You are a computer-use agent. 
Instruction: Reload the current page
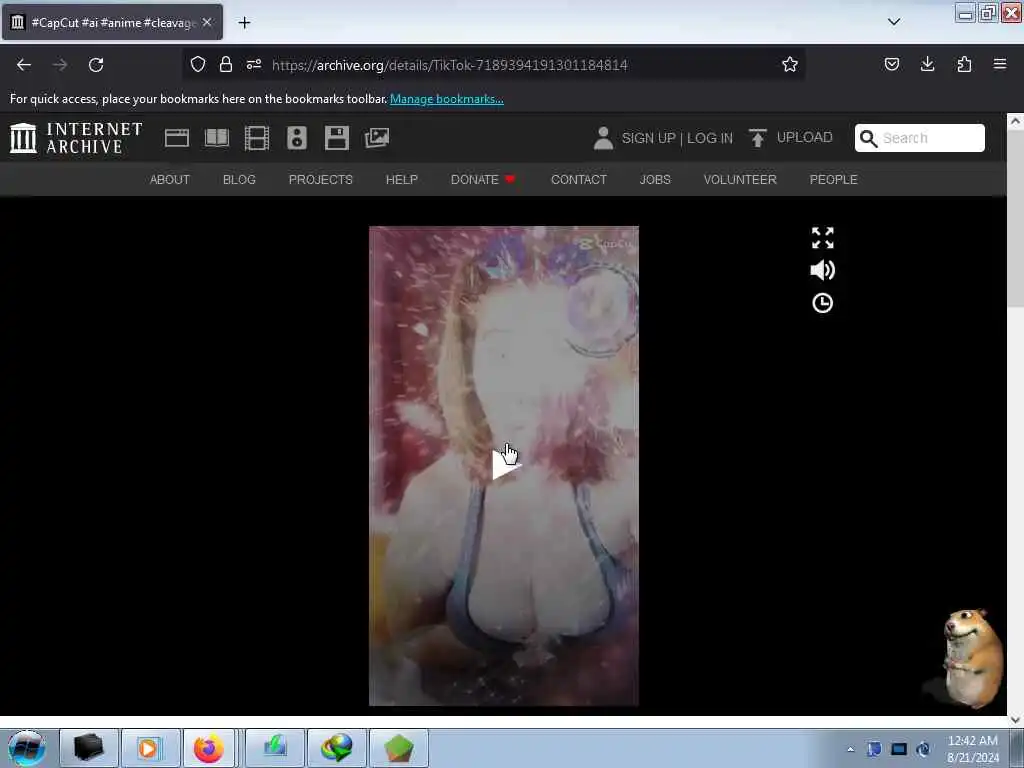click(96, 65)
